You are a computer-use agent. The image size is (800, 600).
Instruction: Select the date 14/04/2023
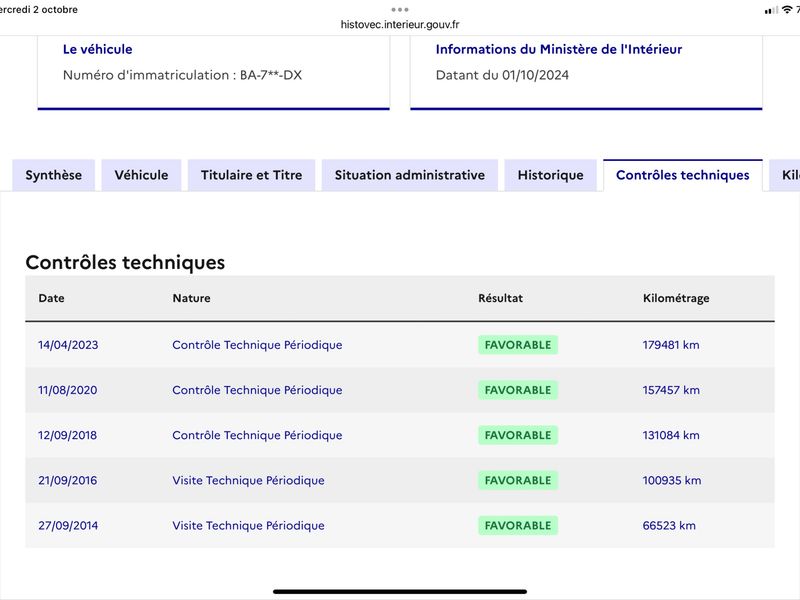click(68, 345)
